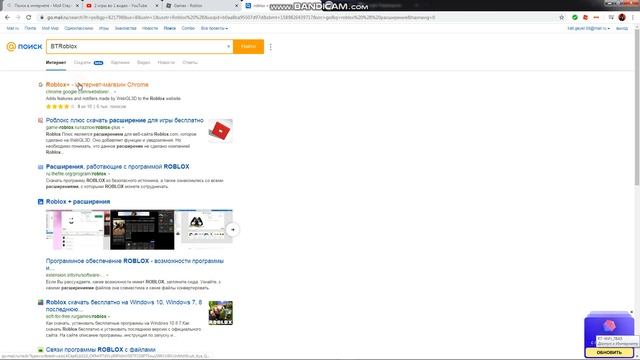Open Mail.ru link in top navigation
The image size is (640, 360).
coord(13,28)
